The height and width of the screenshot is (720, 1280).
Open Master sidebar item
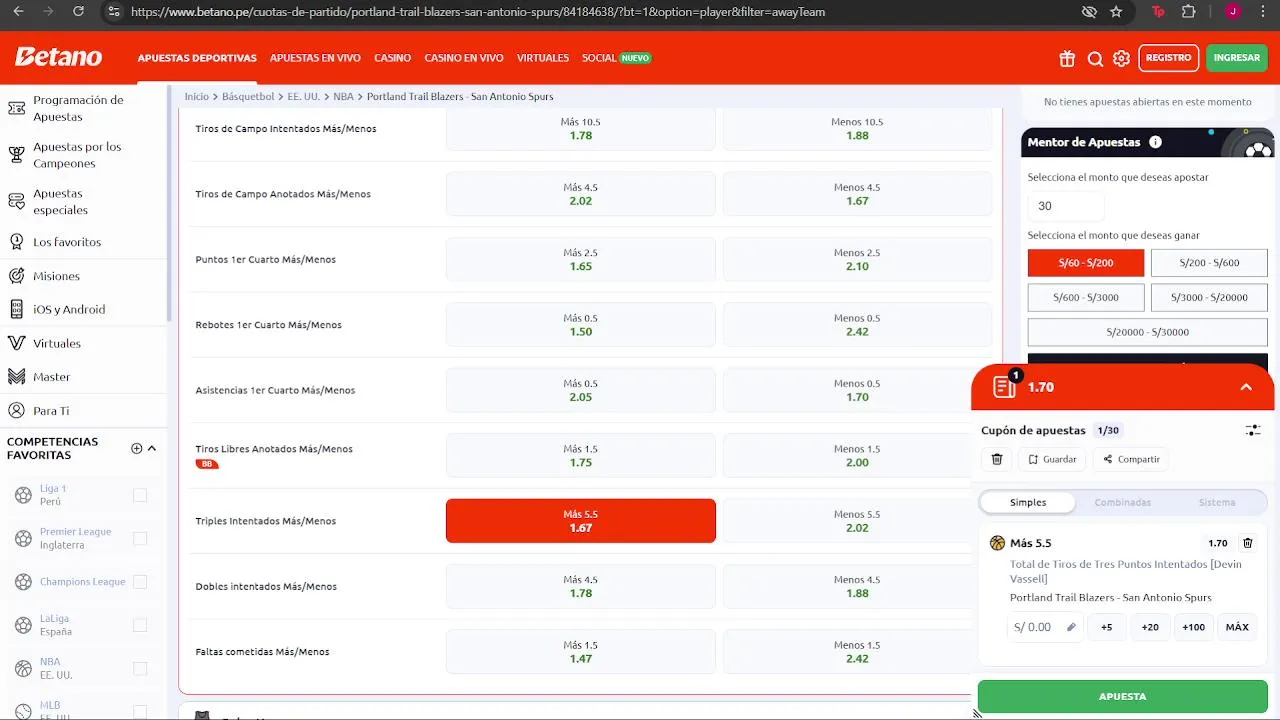pos(51,377)
